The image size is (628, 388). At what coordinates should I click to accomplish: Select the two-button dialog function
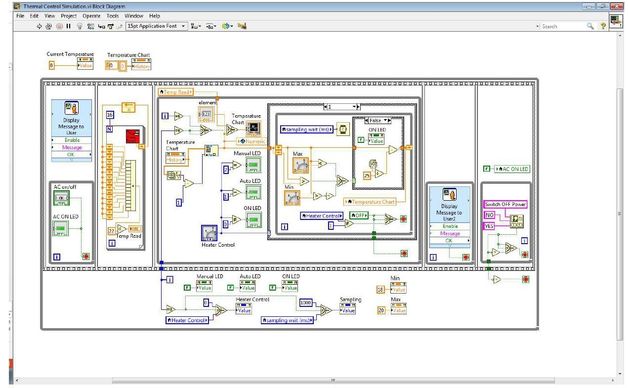516,221
